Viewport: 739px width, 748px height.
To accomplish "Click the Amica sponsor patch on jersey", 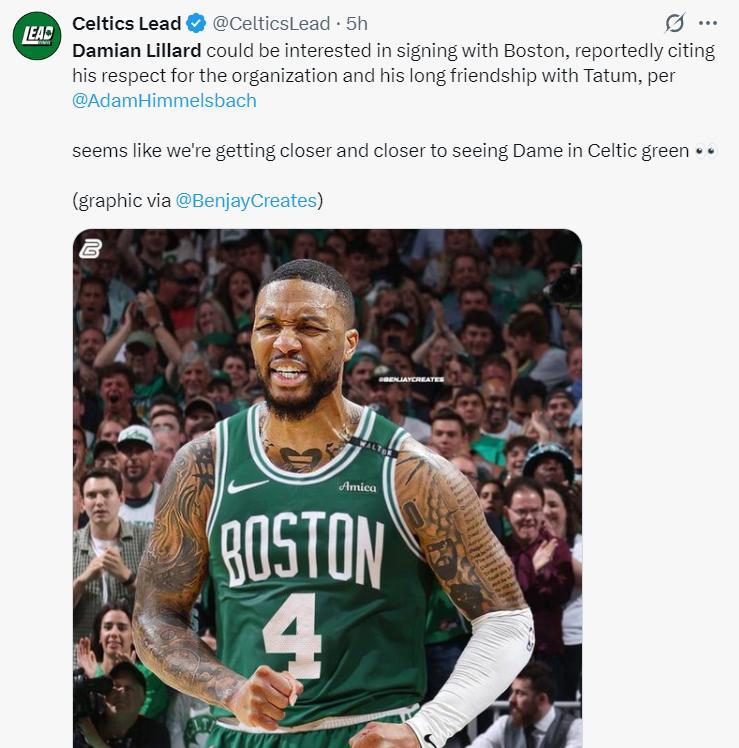I will coord(357,487).
